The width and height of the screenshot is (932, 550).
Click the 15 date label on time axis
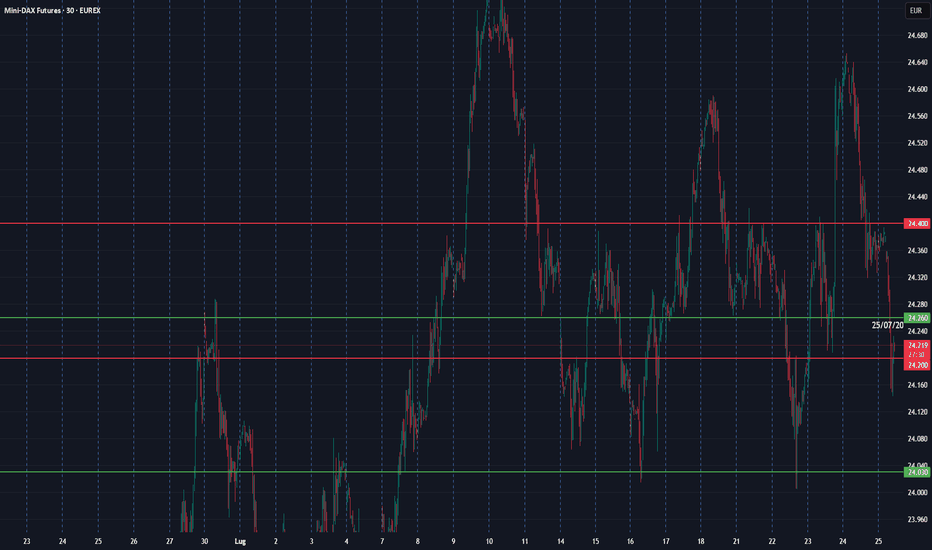tap(596, 542)
